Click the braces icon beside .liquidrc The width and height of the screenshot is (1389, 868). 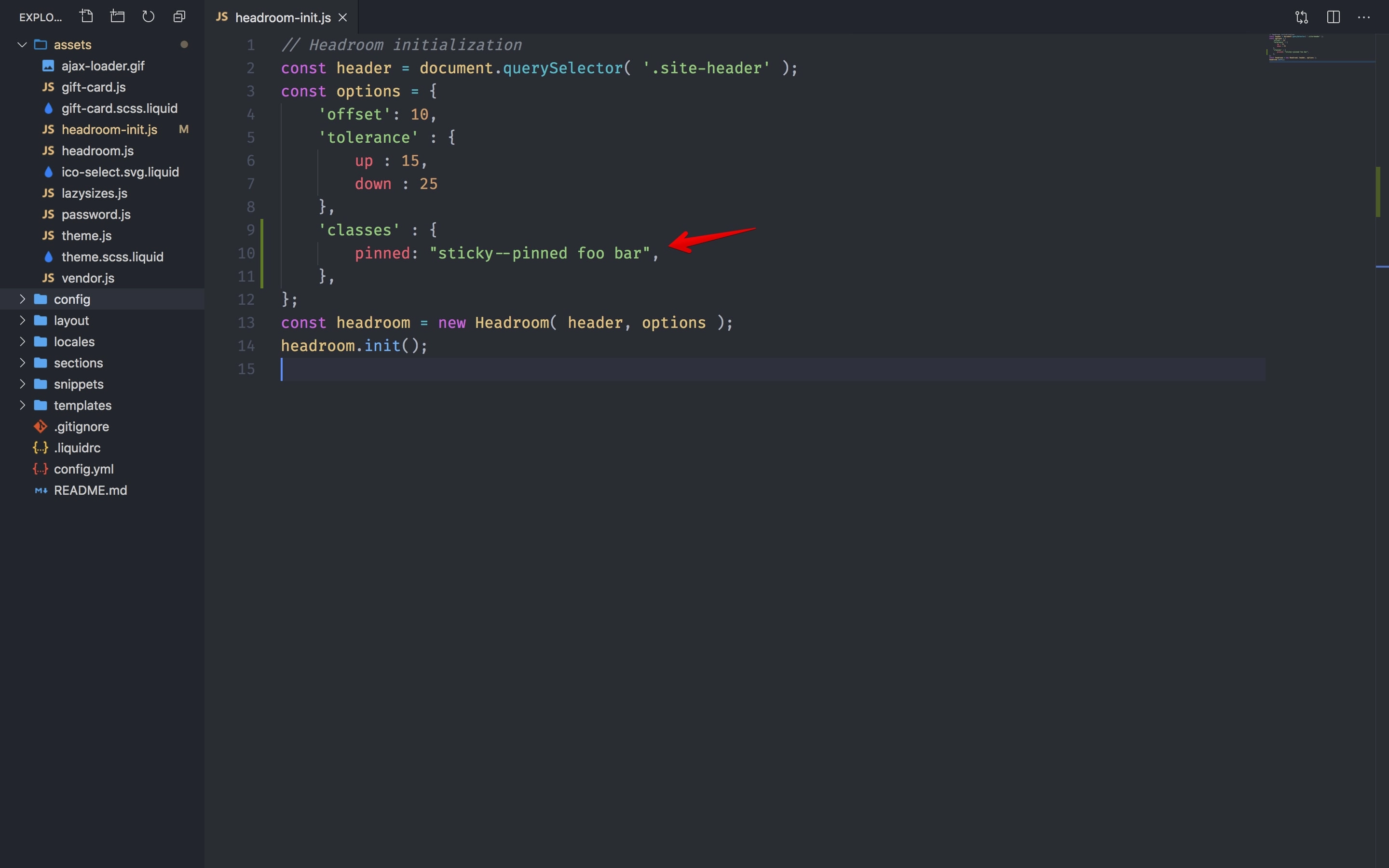(40, 448)
